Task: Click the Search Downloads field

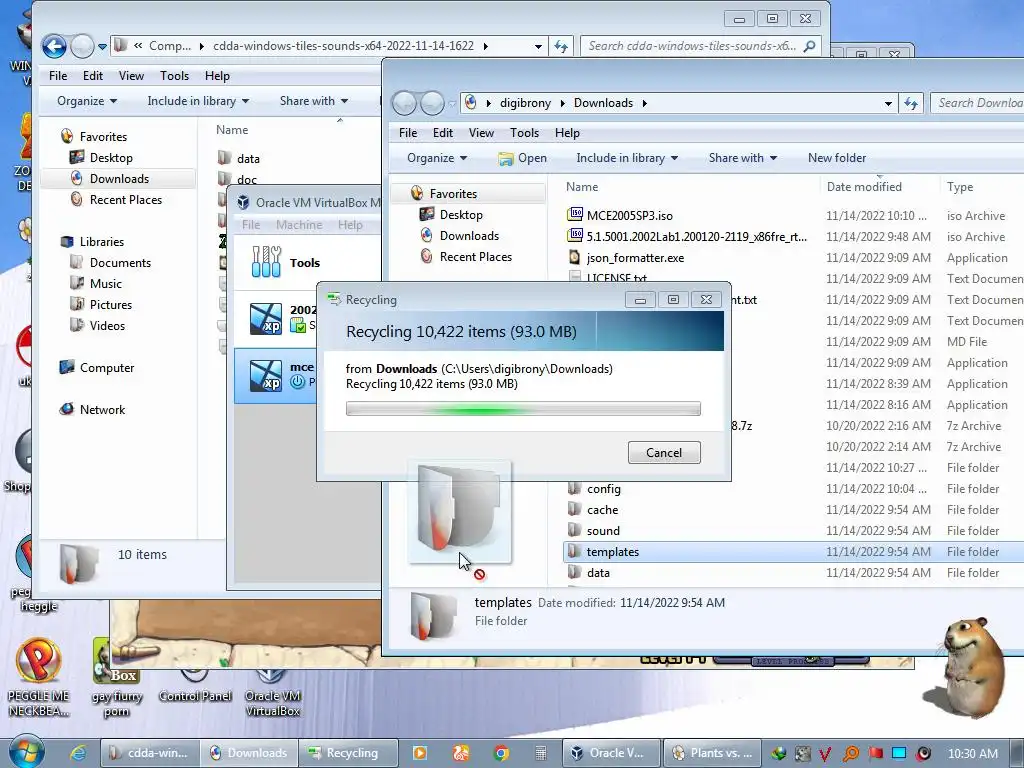Action: [977, 103]
